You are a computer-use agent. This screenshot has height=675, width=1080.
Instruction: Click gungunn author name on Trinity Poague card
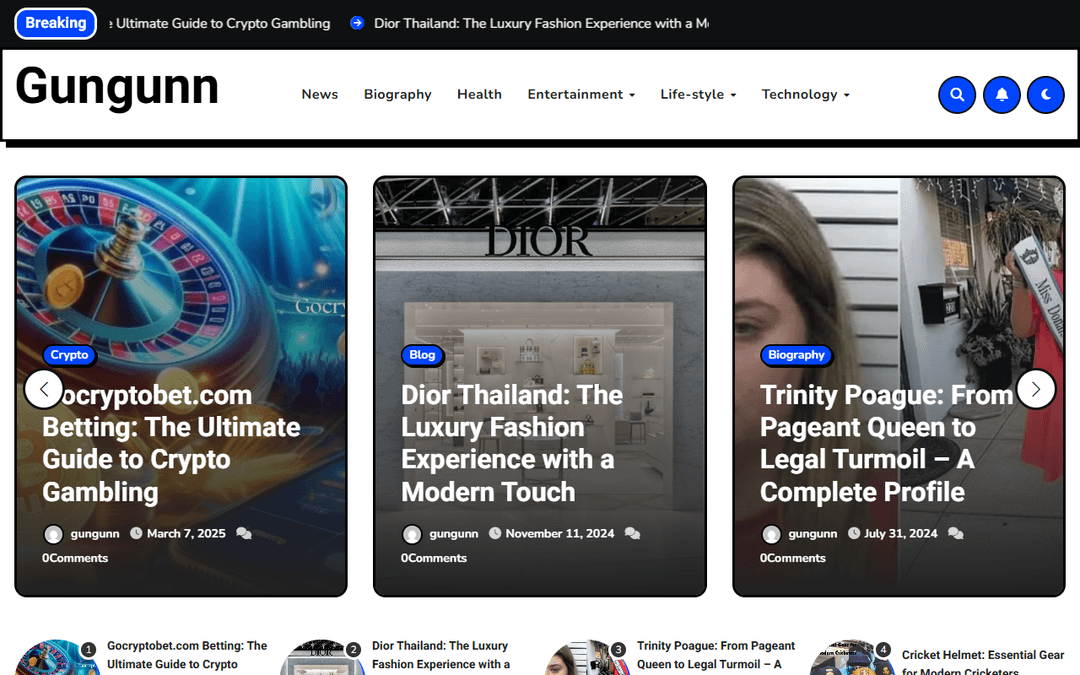[813, 534]
